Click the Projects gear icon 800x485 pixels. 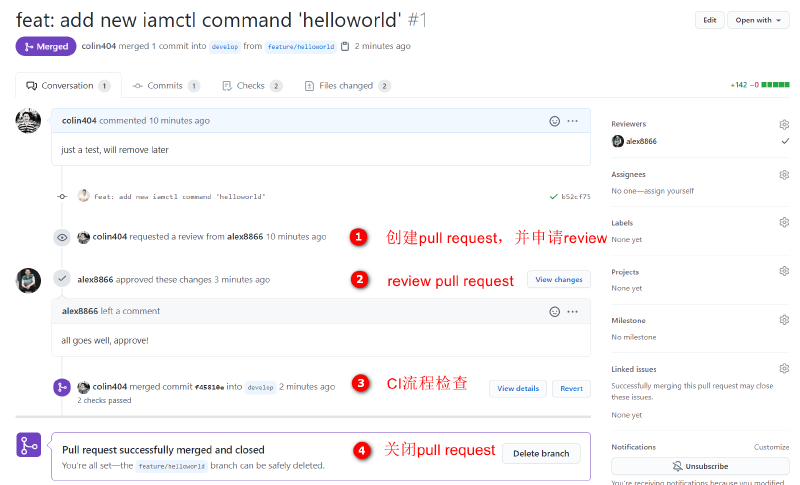click(x=784, y=271)
